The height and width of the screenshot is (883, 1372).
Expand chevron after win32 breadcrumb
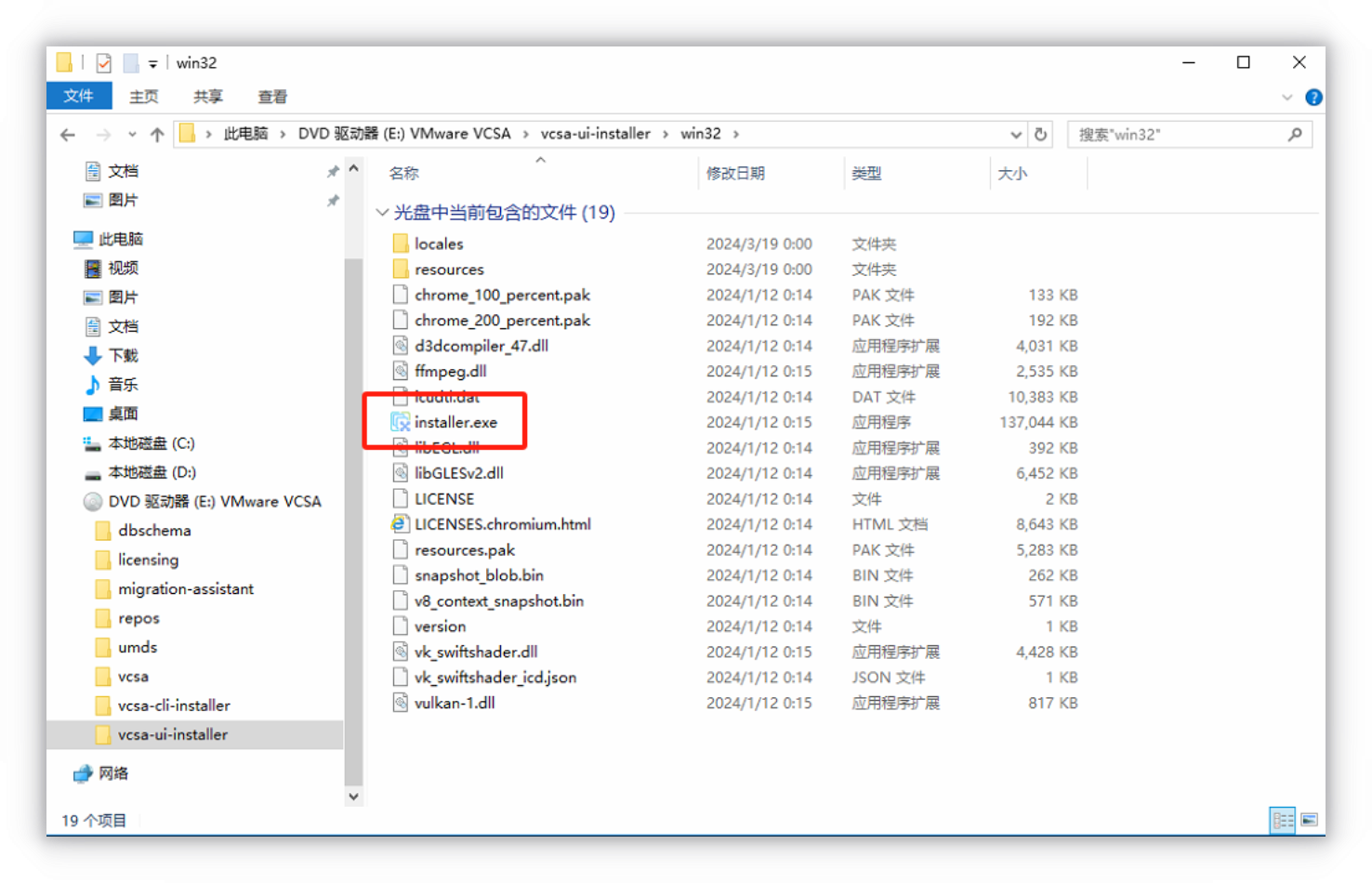tap(736, 134)
